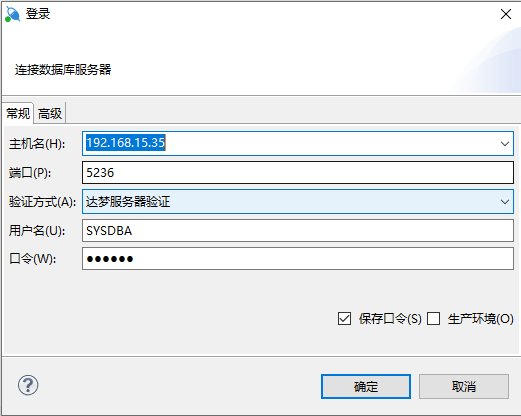The width and height of the screenshot is (521, 416).
Task: Click the 端口 field with 5236
Action: pos(298,172)
